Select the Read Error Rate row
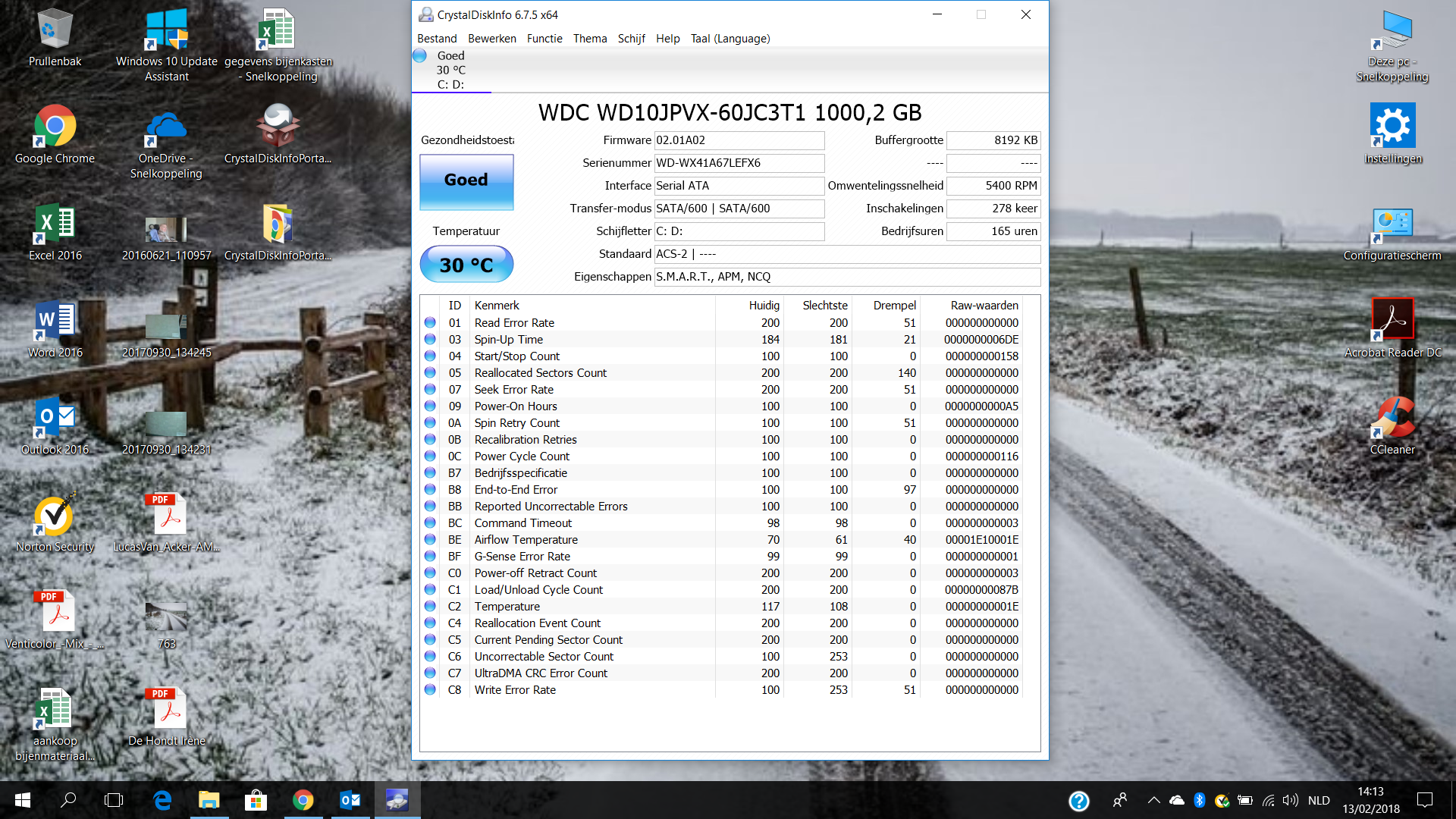1456x819 pixels. [x=720, y=323]
